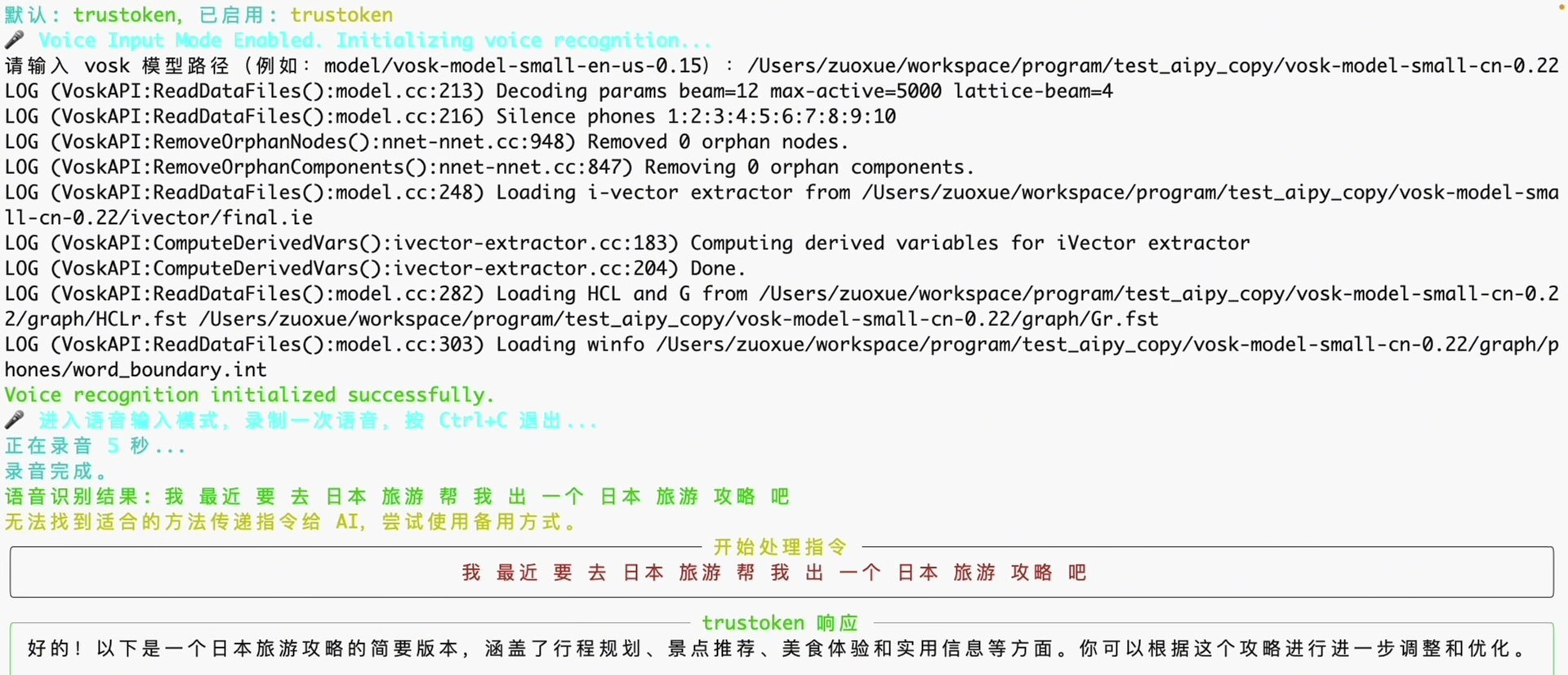Image resolution: width=1568 pixels, height=675 pixels.
Task: Click the 语音识别结果 line
Action: [x=397, y=496]
